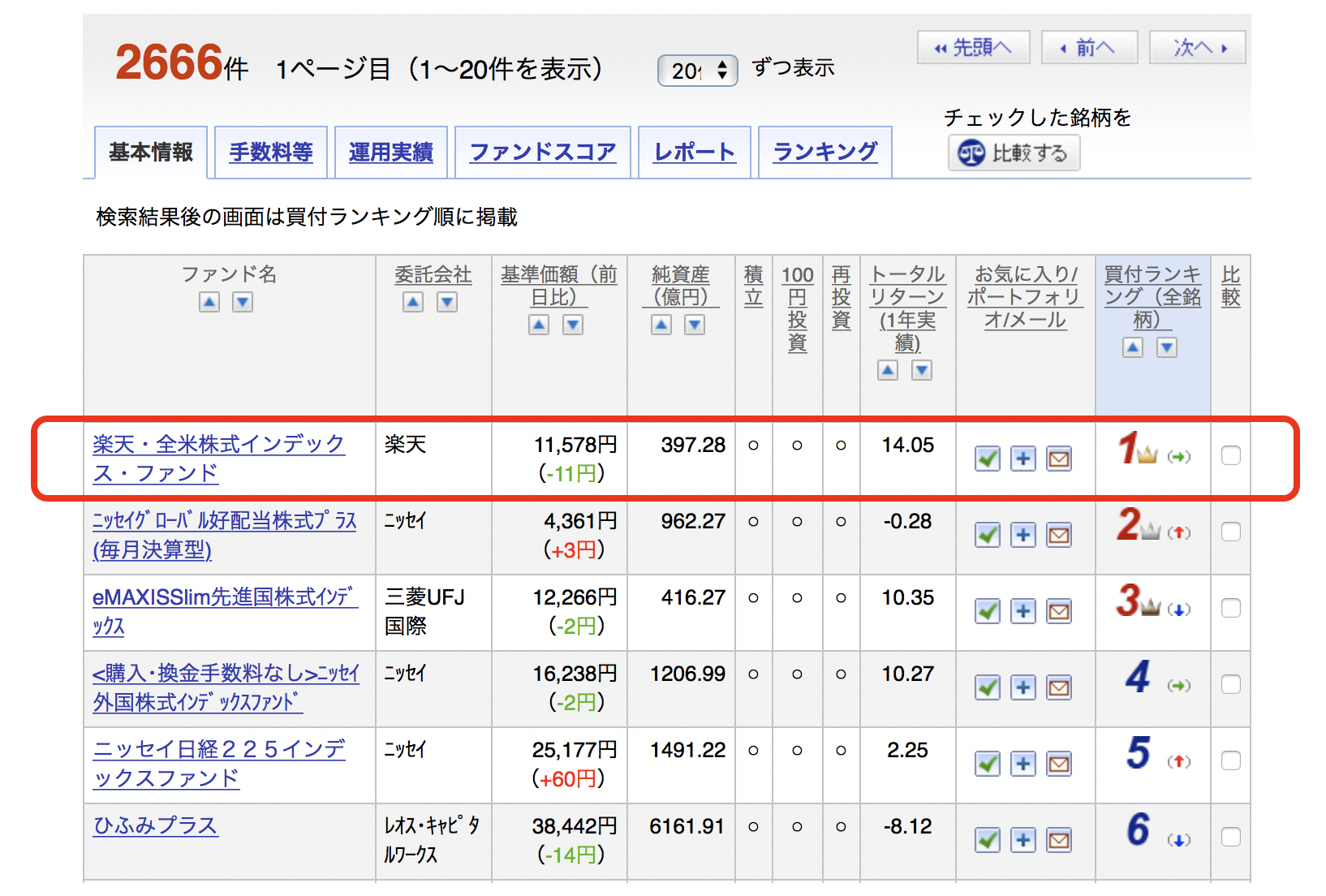This screenshot has width=1326, height=896.
Task: Sort 委託会社 column descending
Action: (447, 302)
